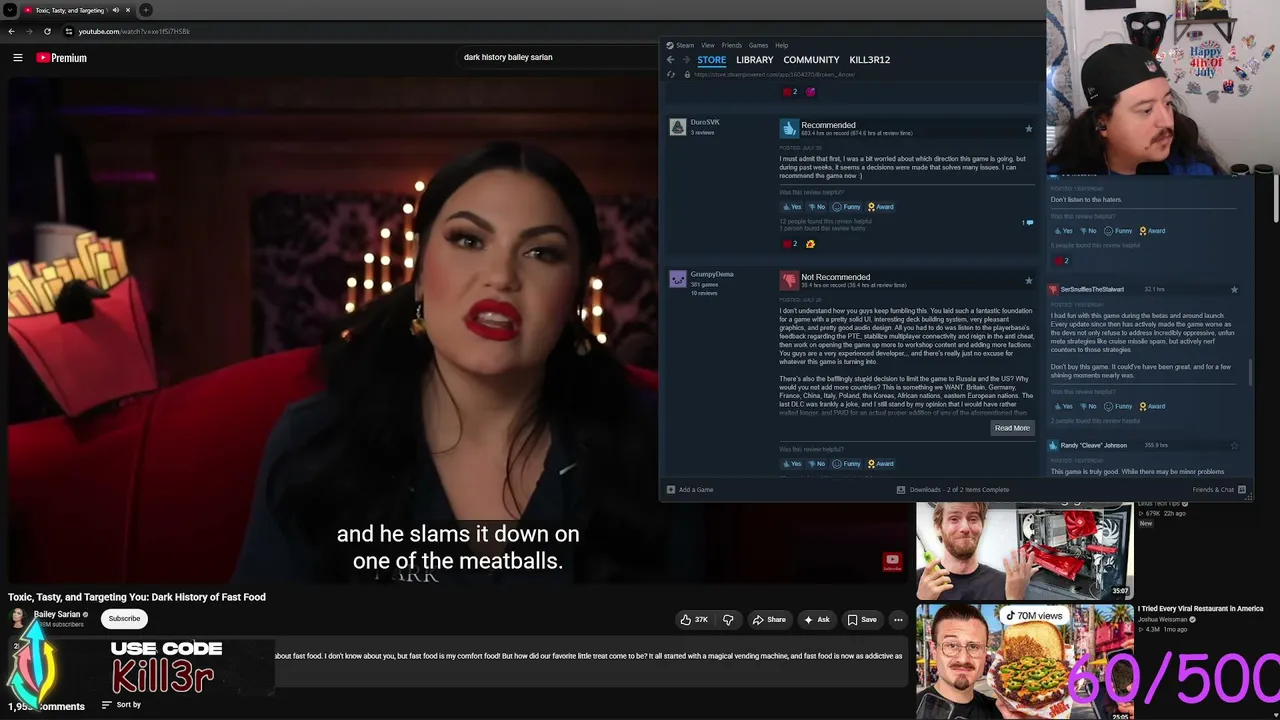Image resolution: width=1280 pixels, height=720 pixels.
Task: Switch to the Steam LIBRARY tab
Action: pos(755,60)
